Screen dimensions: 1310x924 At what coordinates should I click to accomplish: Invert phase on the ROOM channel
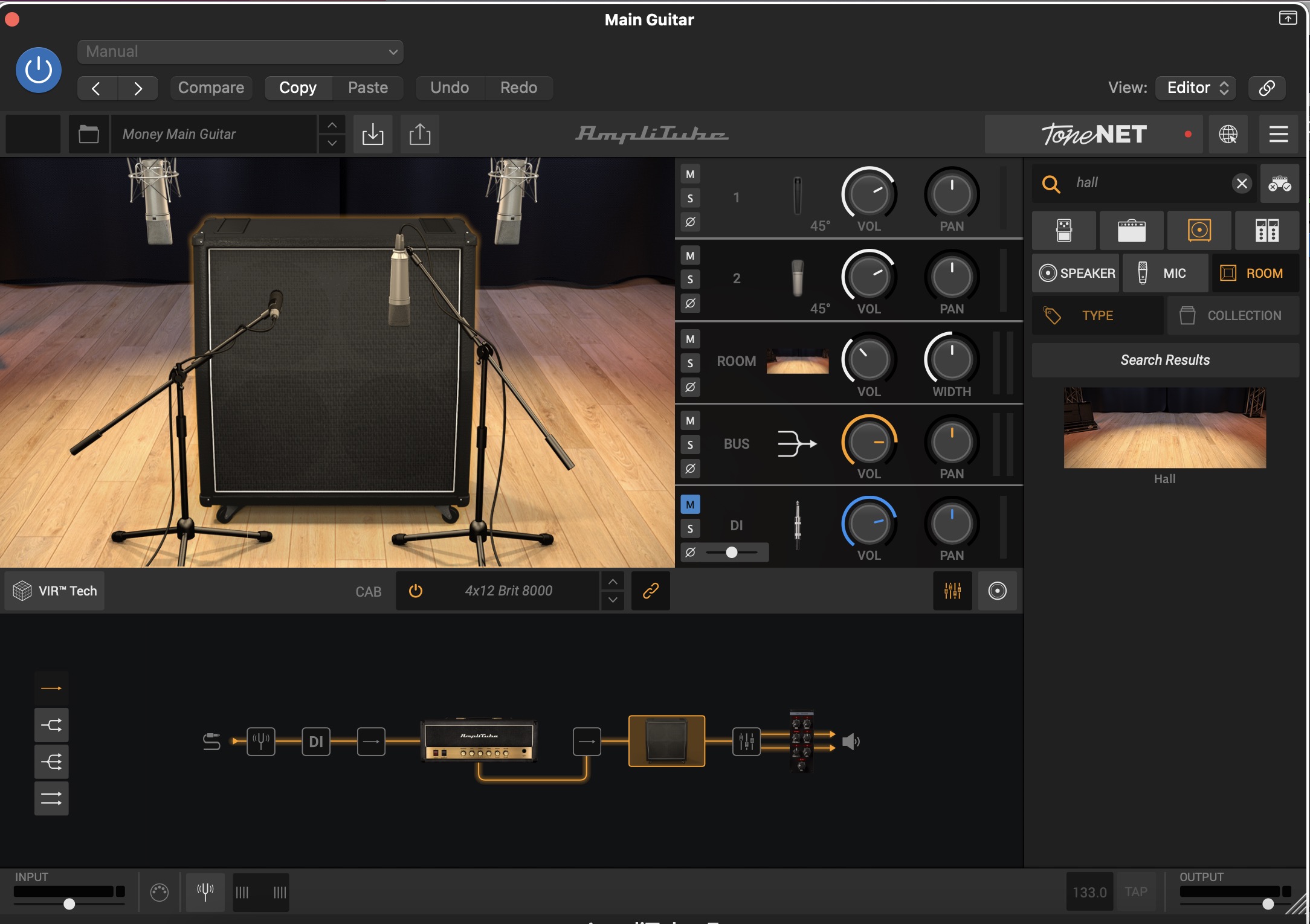click(690, 387)
